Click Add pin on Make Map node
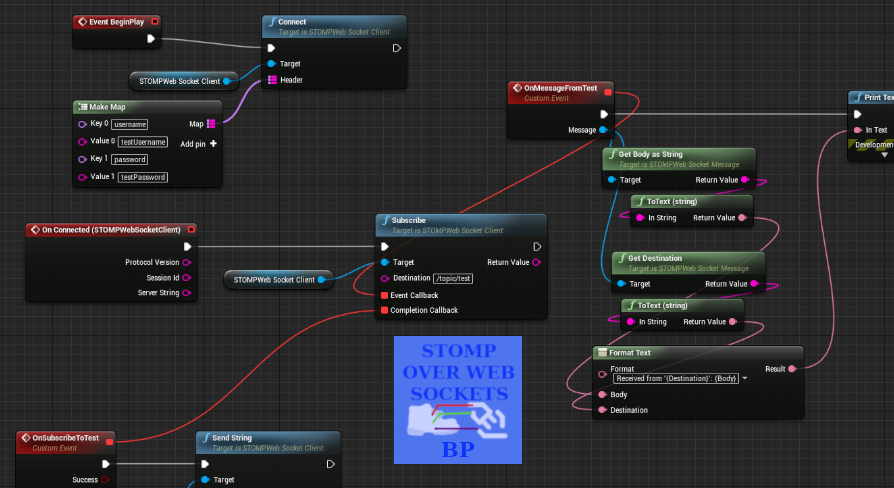The height and width of the screenshot is (488, 894). coord(199,143)
